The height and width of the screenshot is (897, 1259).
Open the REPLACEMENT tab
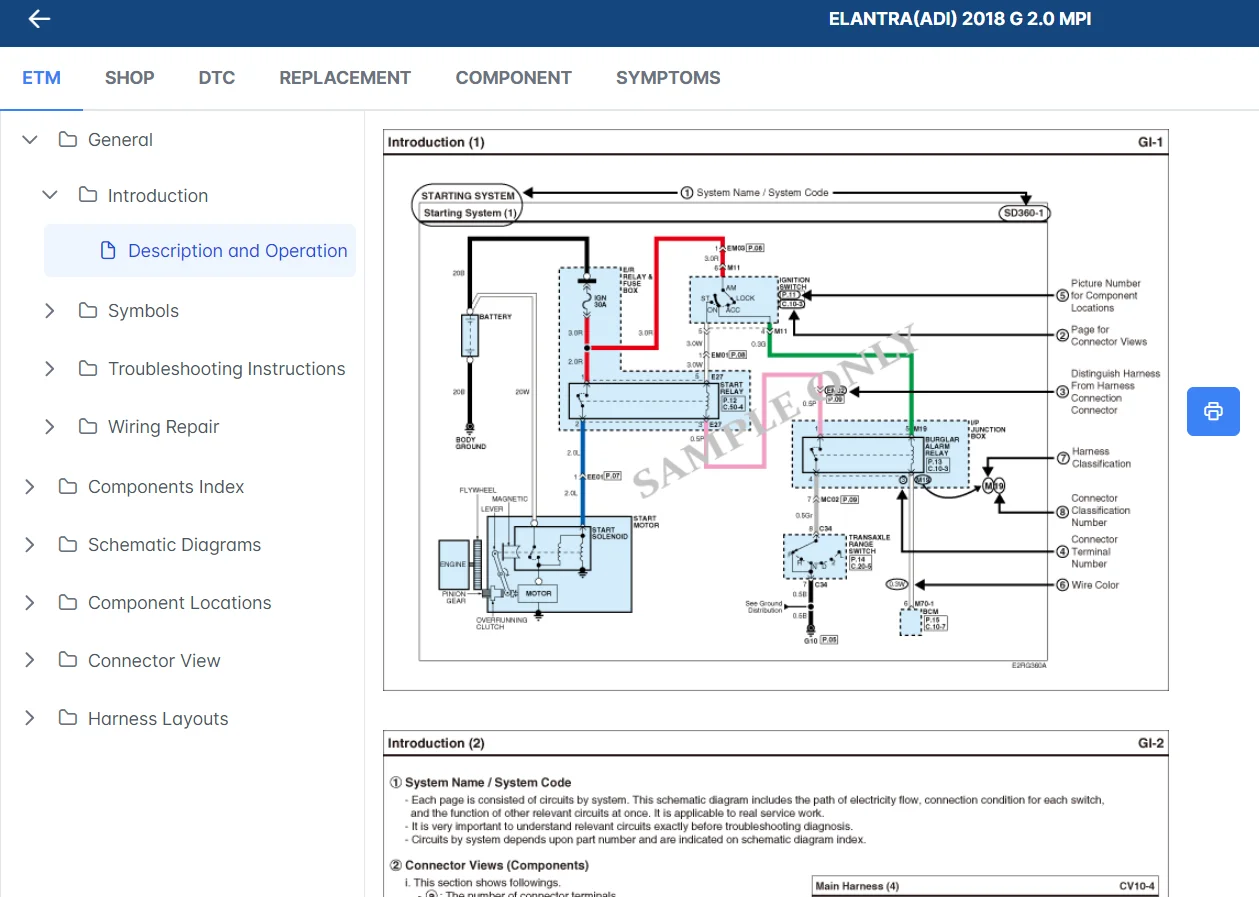(x=345, y=78)
